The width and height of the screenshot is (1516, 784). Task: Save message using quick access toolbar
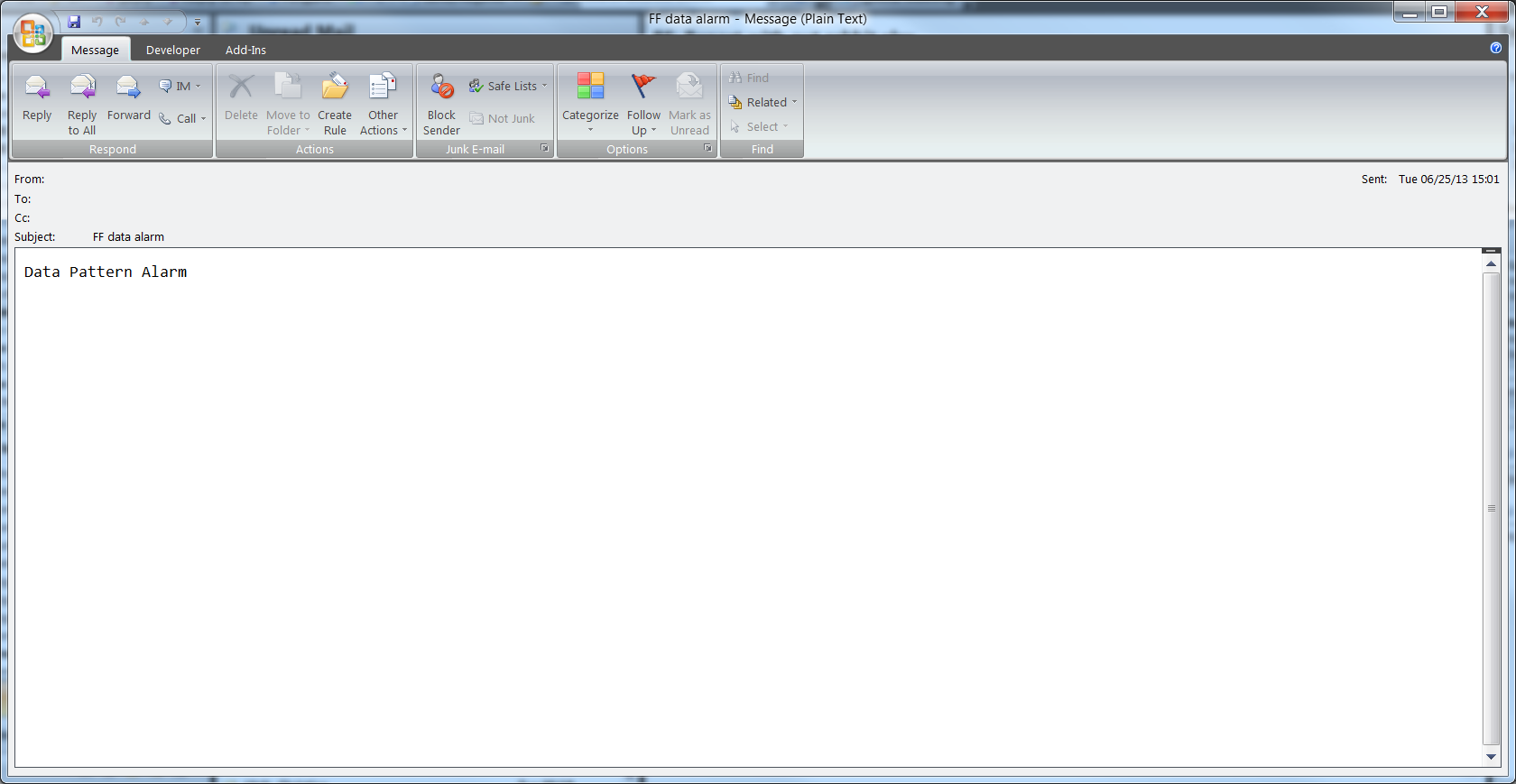(x=74, y=22)
